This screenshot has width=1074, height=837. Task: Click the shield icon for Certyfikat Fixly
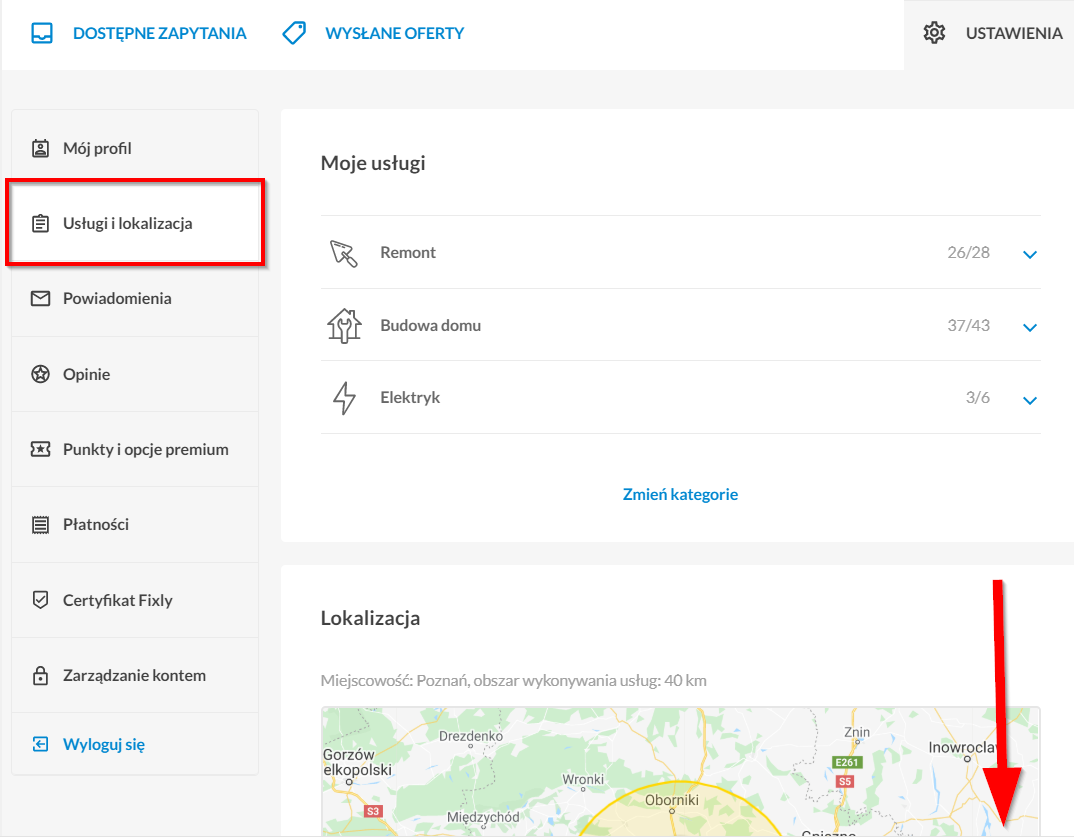[x=40, y=600]
